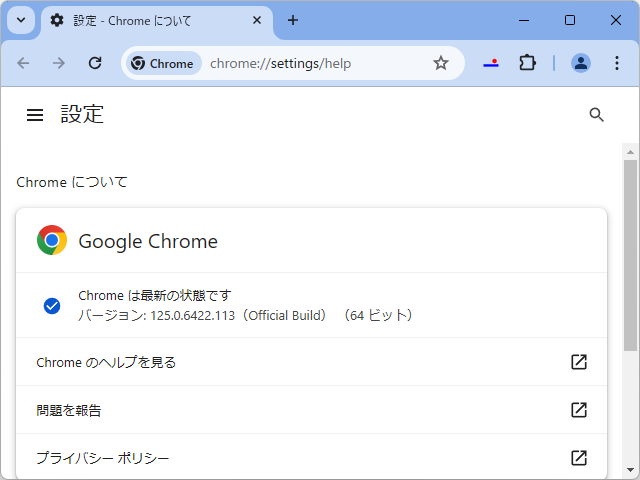Click external link icon for Chrome のヘルプを見る
The width and height of the screenshot is (640, 480).
tap(579, 362)
